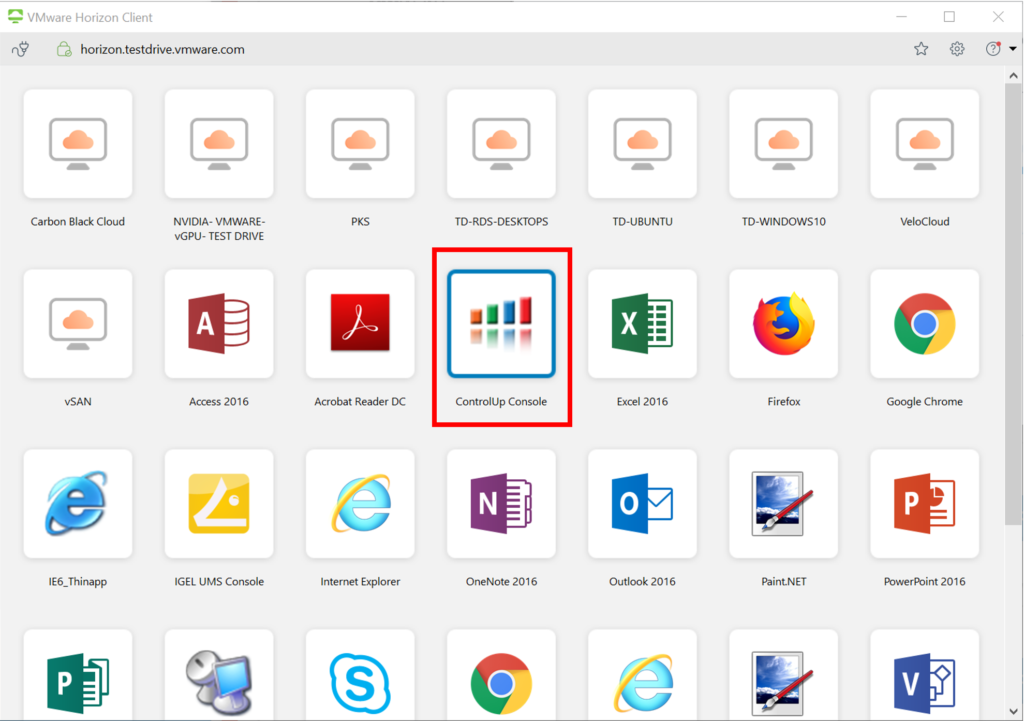Launch the ControlUp Console app
This screenshot has width=1024, height=721.
(x=501, y=324)
